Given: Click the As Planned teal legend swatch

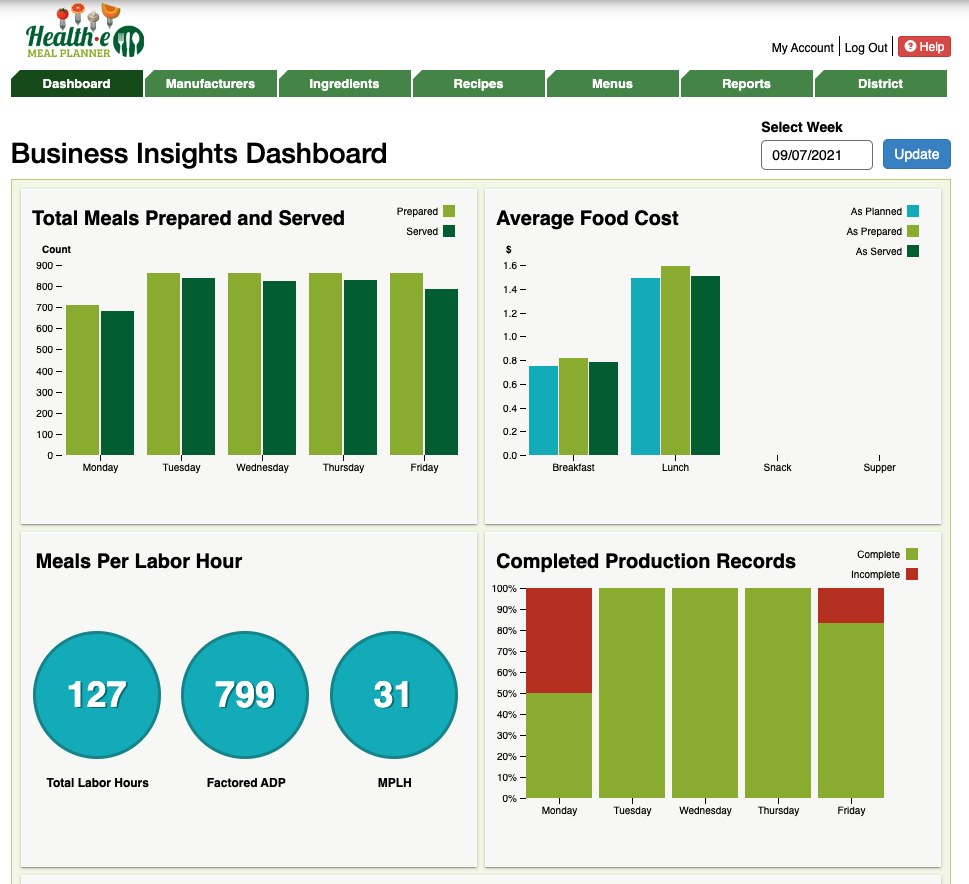Looking at the screenshot, I should coord(913,211).
